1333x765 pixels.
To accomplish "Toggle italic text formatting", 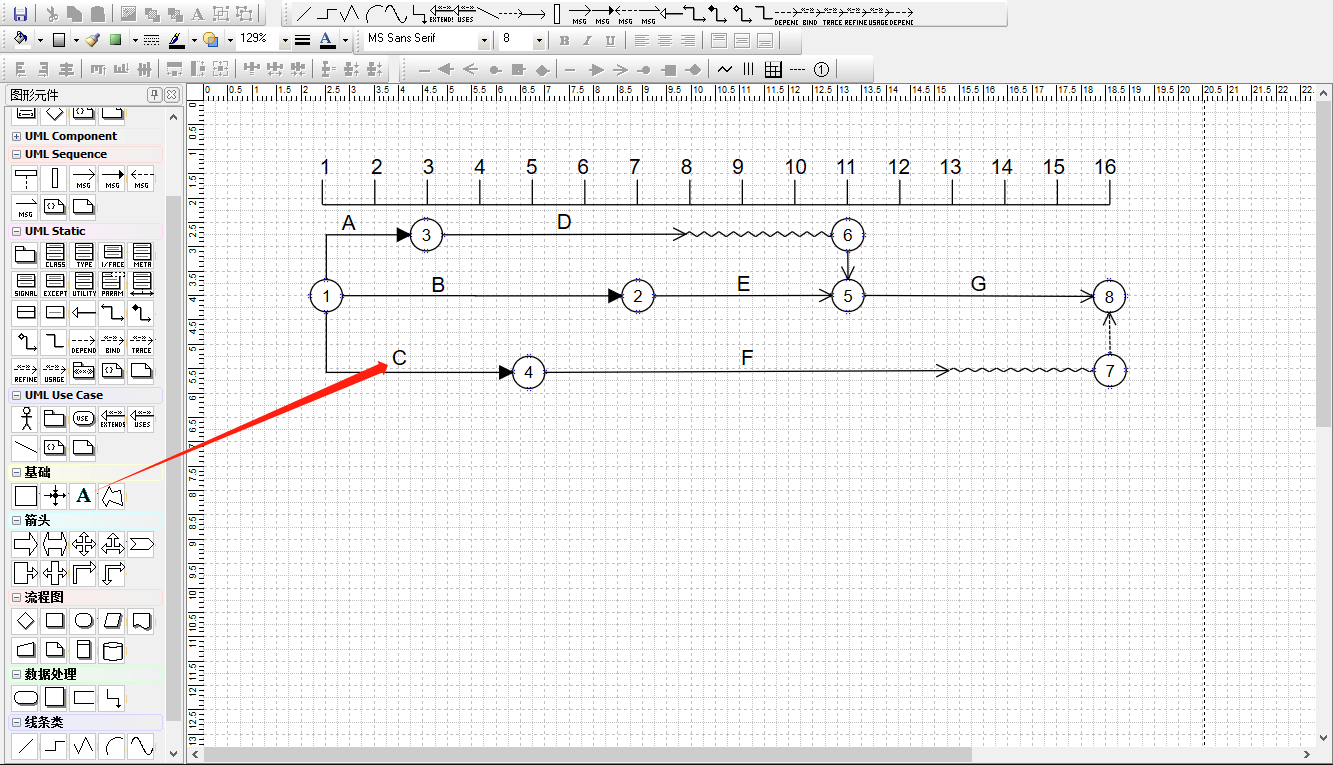I will (587, 41).
